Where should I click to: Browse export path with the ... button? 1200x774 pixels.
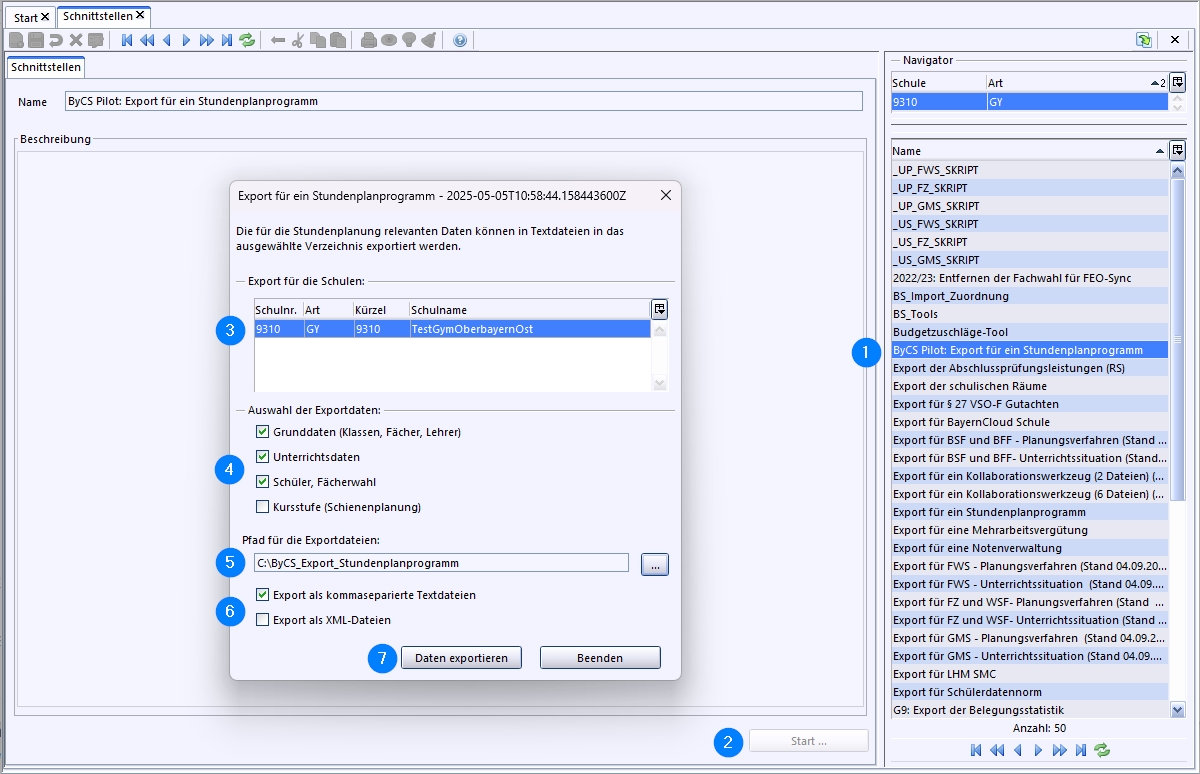pos(655,565)
